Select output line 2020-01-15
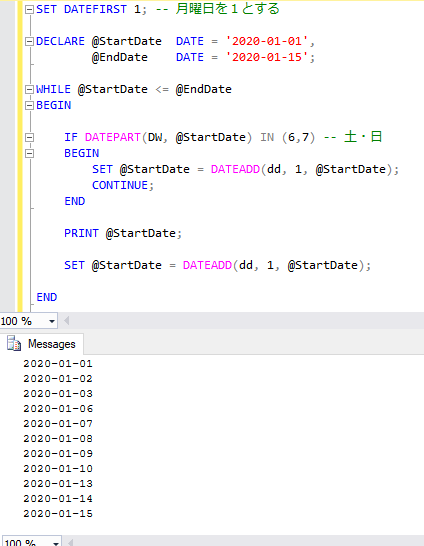 coord(58,513)
